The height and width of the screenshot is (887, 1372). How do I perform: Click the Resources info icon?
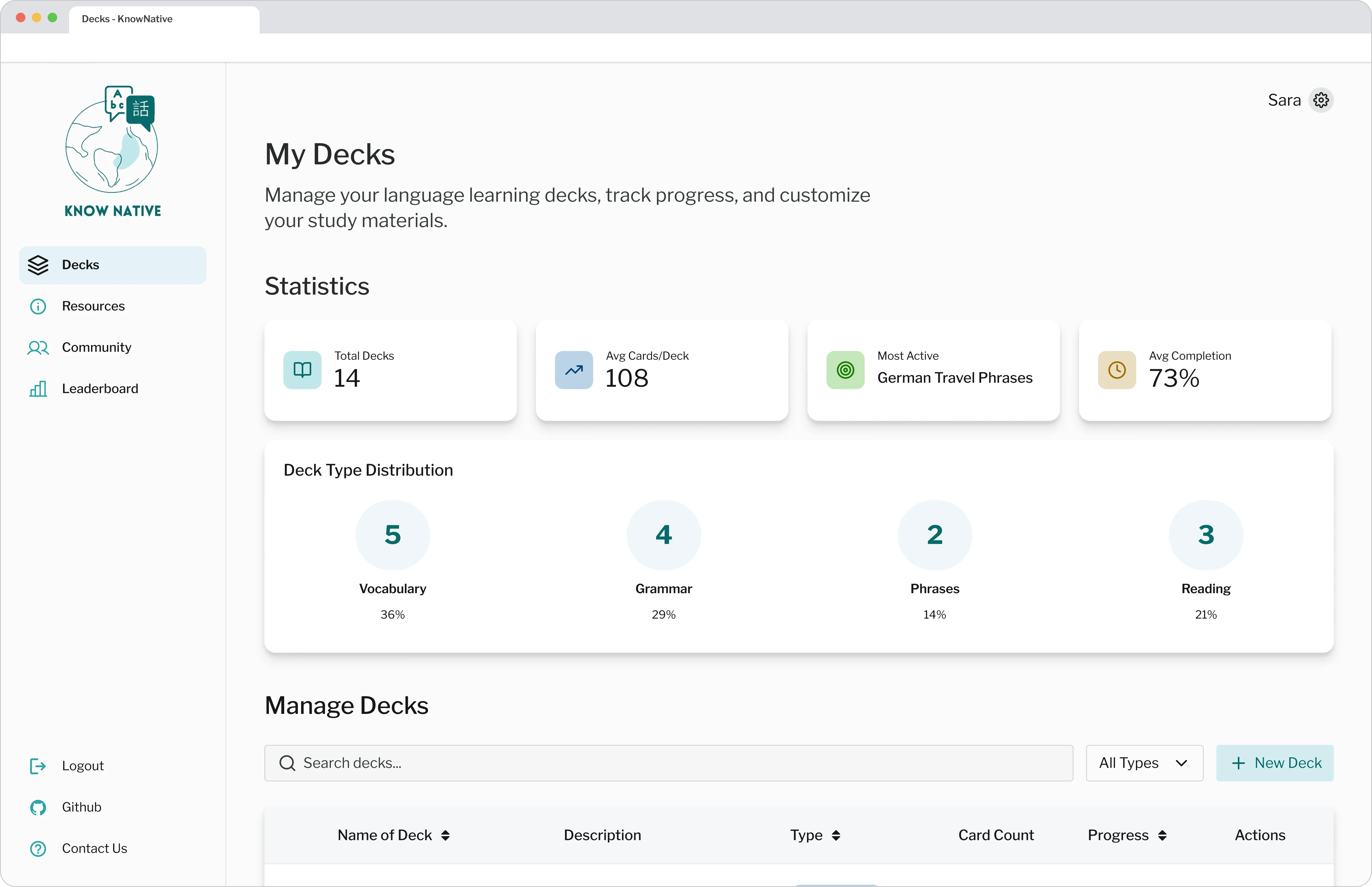(38, 307)
